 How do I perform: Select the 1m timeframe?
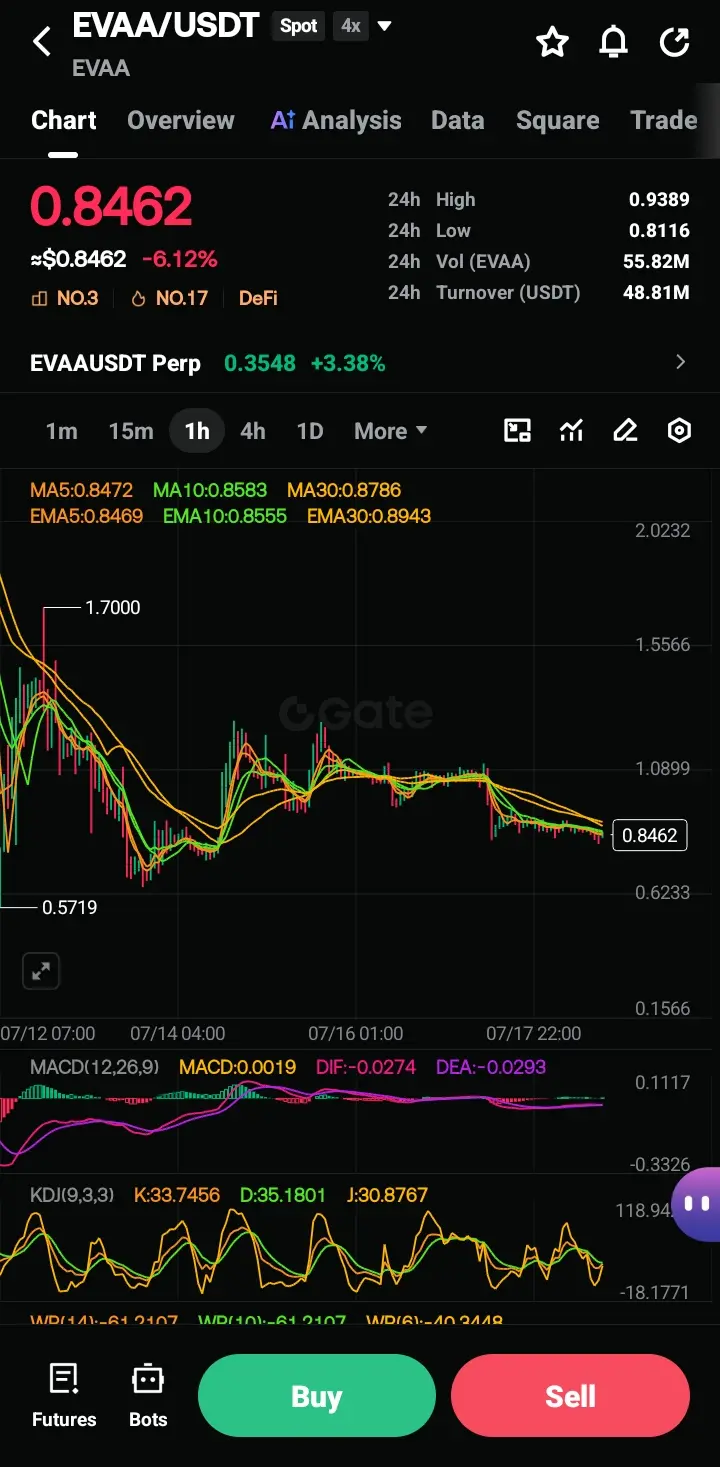[x=61, y=431]
